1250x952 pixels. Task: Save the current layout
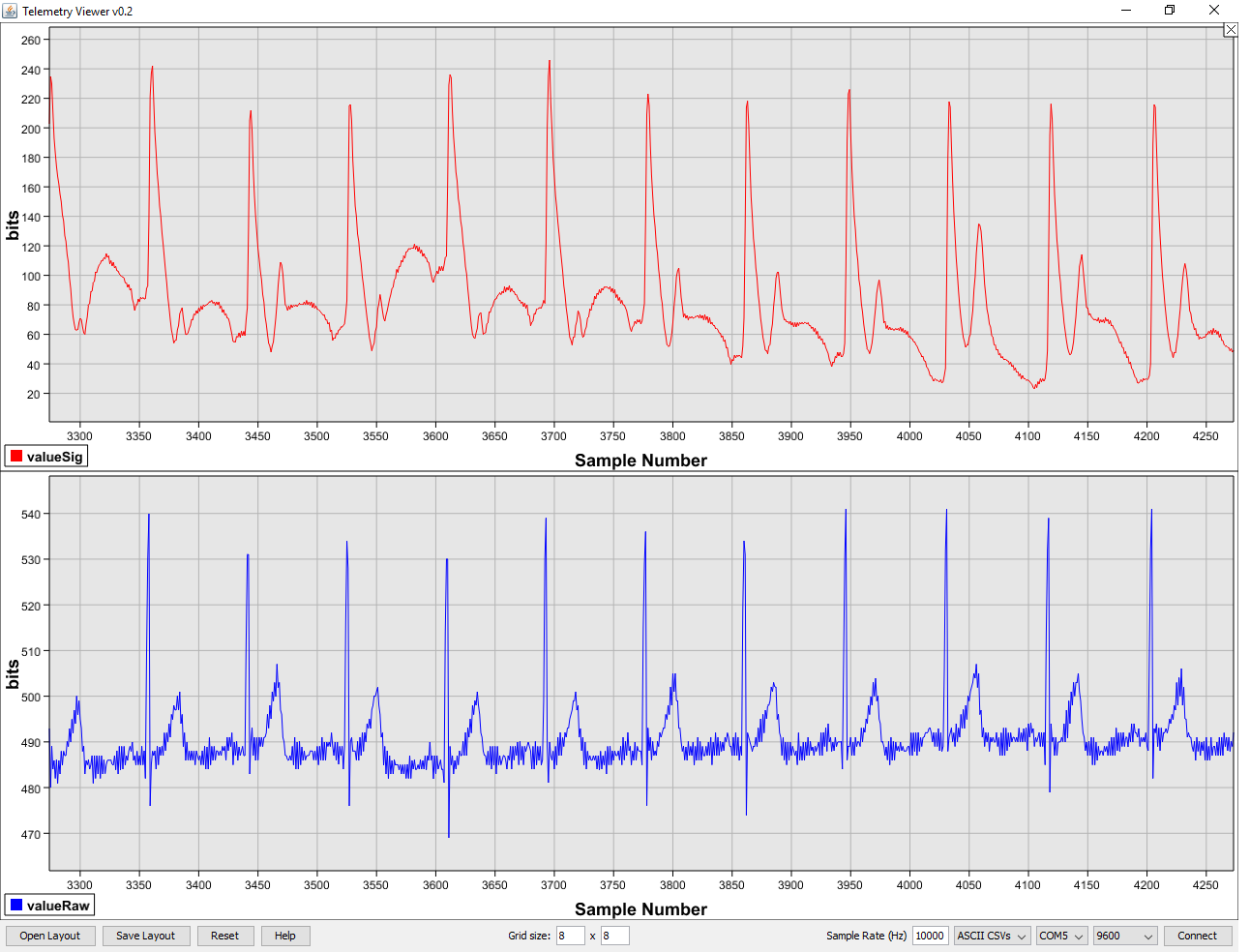(146, 936)
